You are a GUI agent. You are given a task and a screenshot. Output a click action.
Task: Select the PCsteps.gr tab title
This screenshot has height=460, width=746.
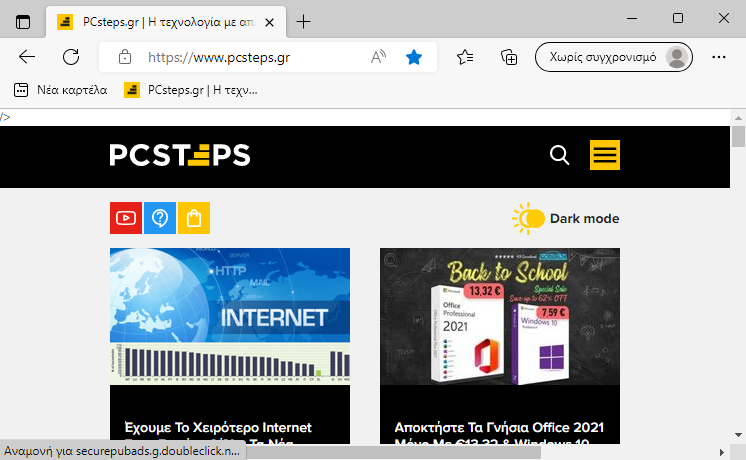(168, 22)
